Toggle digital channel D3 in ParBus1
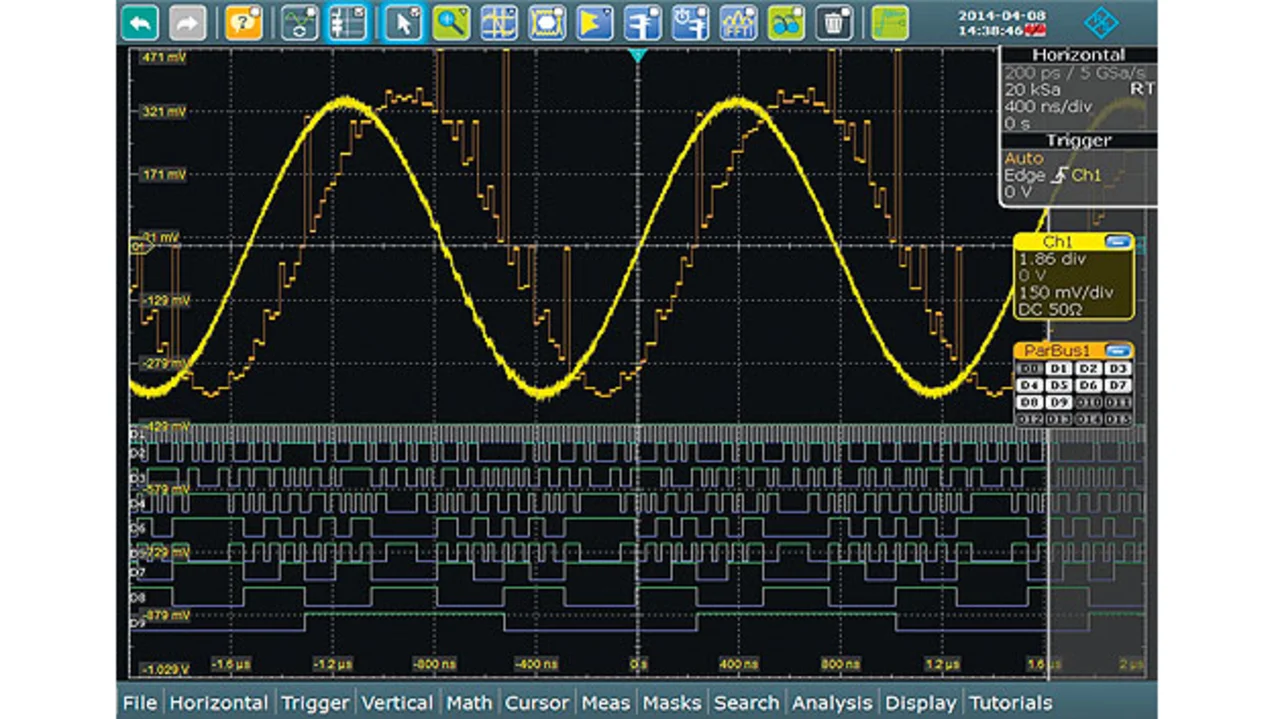Viewport: 1280px width, 719px height. click(x=1119, y=369)
